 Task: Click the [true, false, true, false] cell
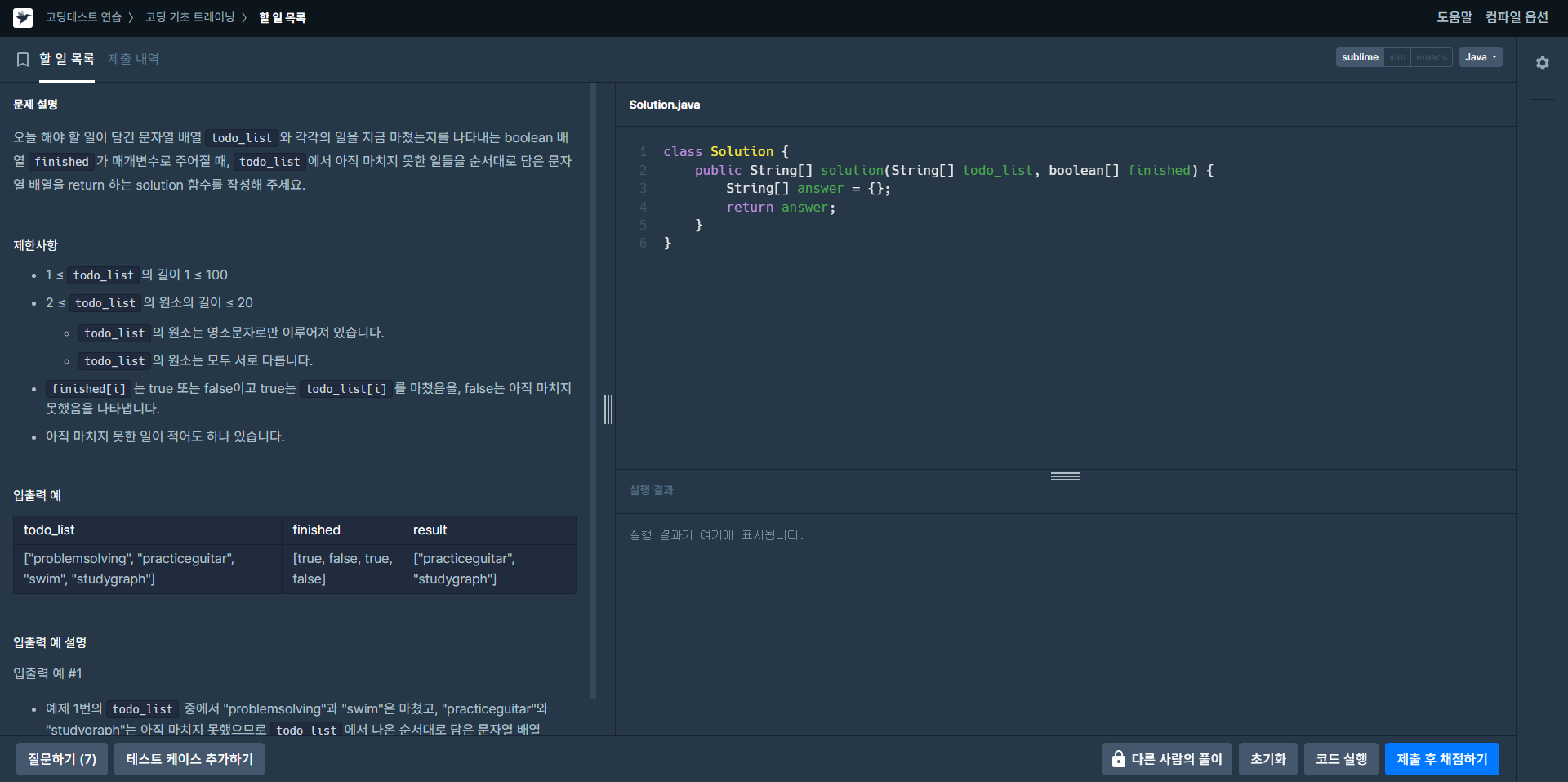pyautogui.click(x=342, y=569)
